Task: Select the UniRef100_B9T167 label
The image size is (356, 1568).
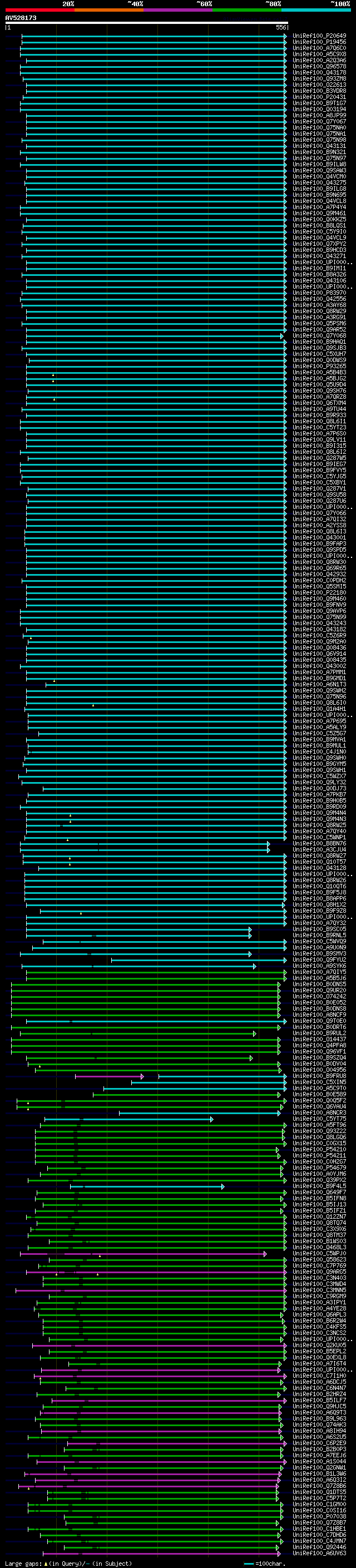Action: [x=319, y=103]
